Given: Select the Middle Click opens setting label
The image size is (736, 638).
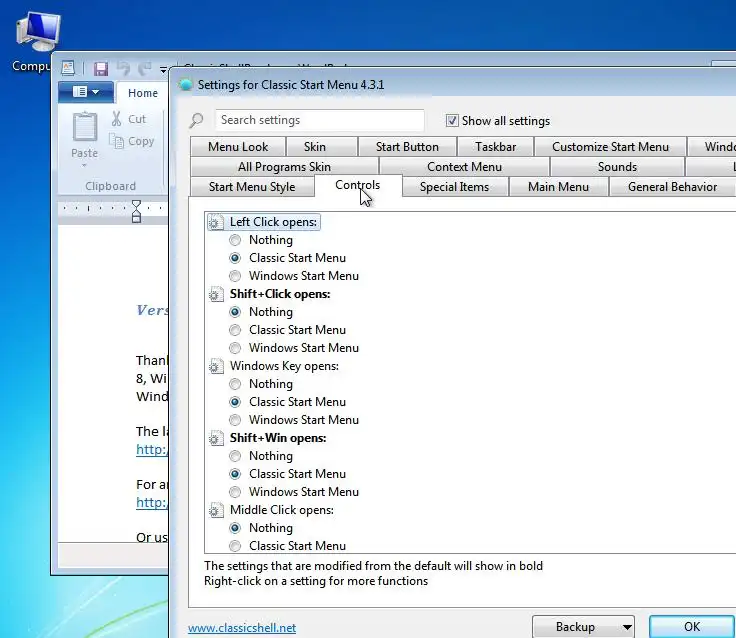Looking at the screenshot, I should tap(282, 510).
